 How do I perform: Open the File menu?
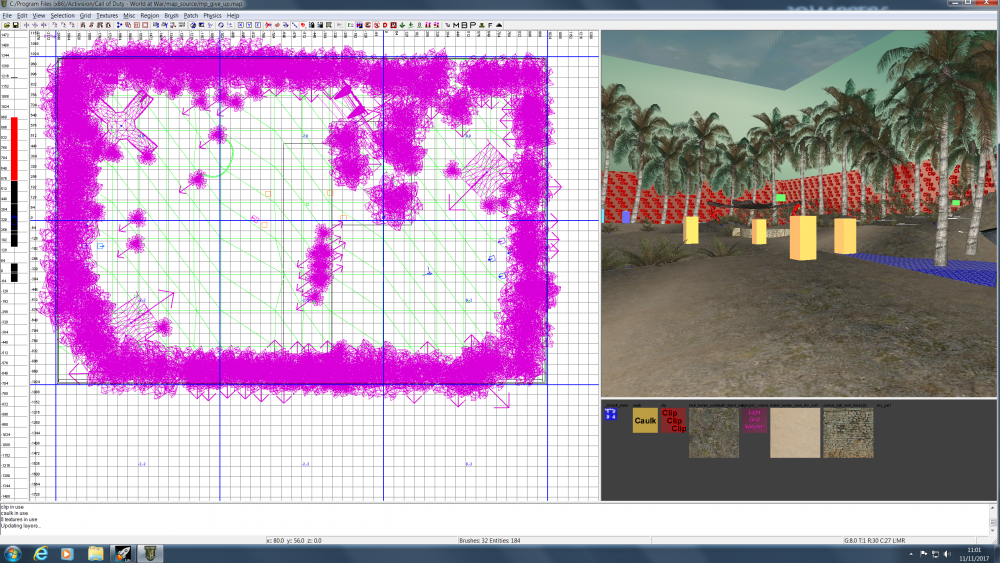point(7,16)
